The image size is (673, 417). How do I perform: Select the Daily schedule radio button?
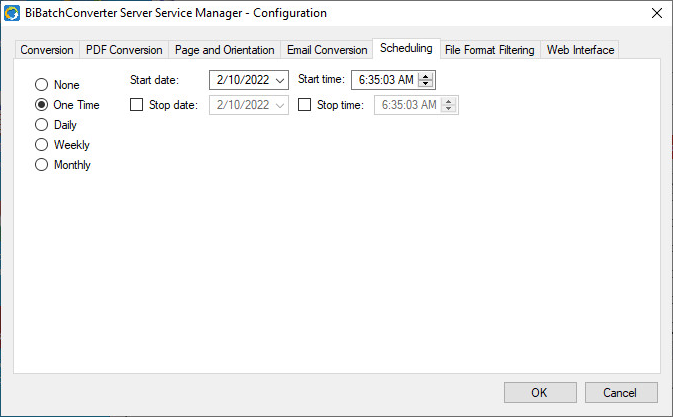pyautogui.click(x=42, y=125)
